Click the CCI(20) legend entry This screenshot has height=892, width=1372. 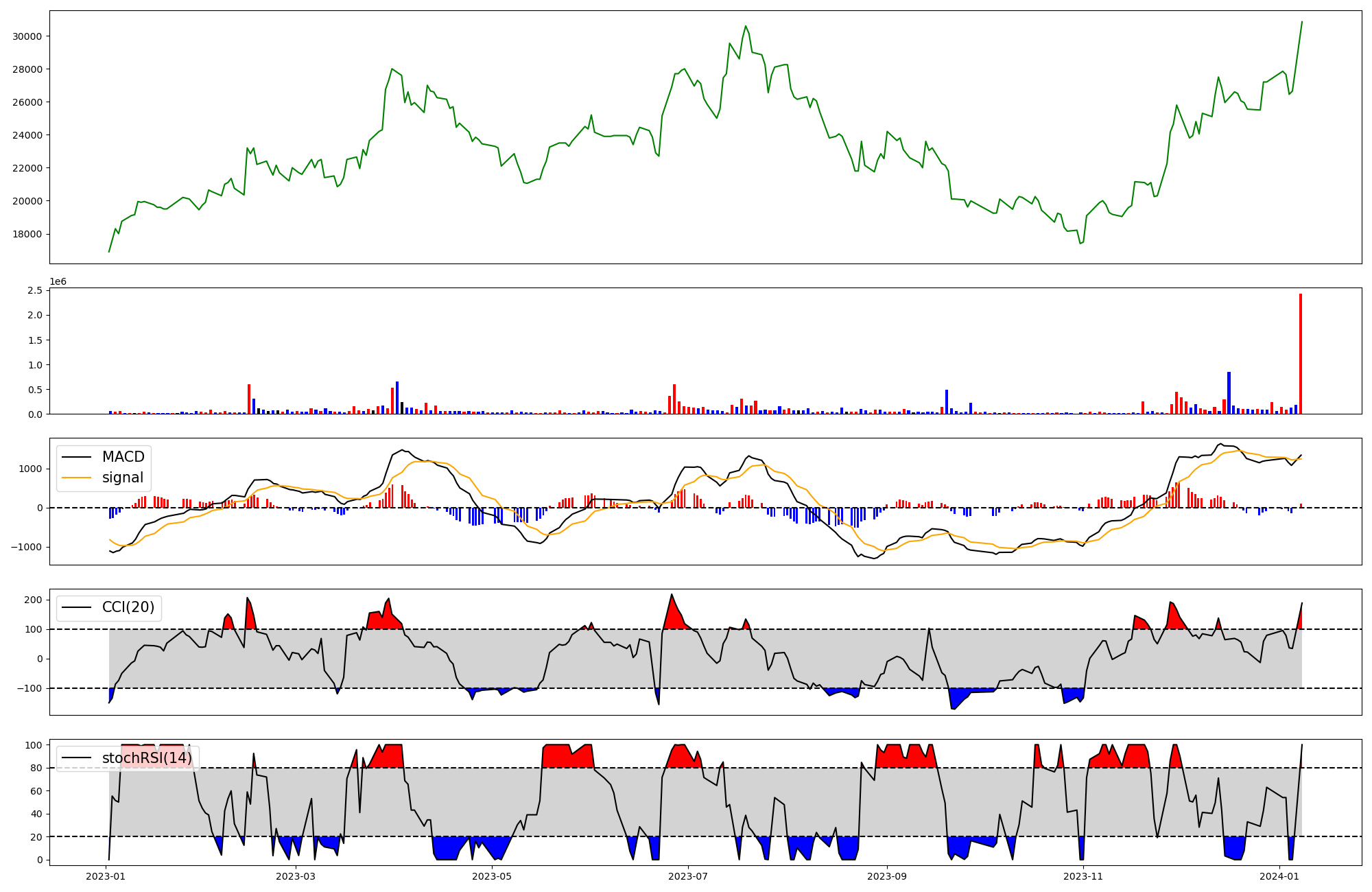[128, 607]
